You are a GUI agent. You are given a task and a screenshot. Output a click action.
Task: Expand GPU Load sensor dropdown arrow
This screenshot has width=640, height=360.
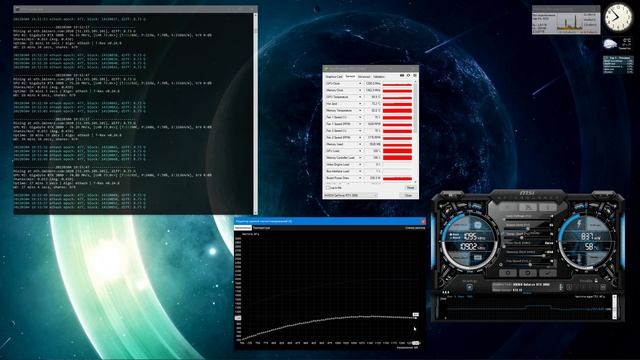[360, 151]
